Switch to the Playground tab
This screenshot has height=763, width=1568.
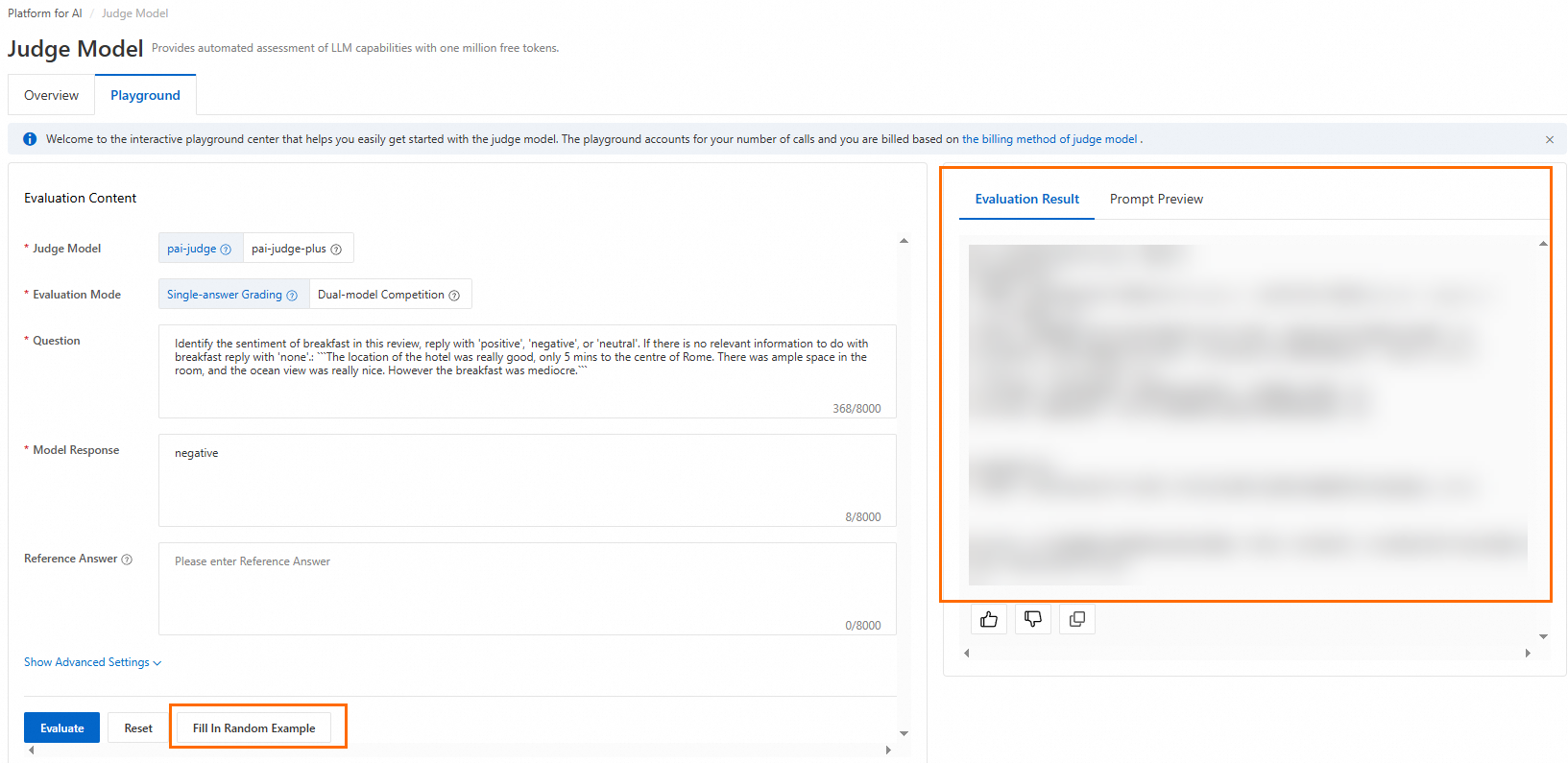pos(145,95)
